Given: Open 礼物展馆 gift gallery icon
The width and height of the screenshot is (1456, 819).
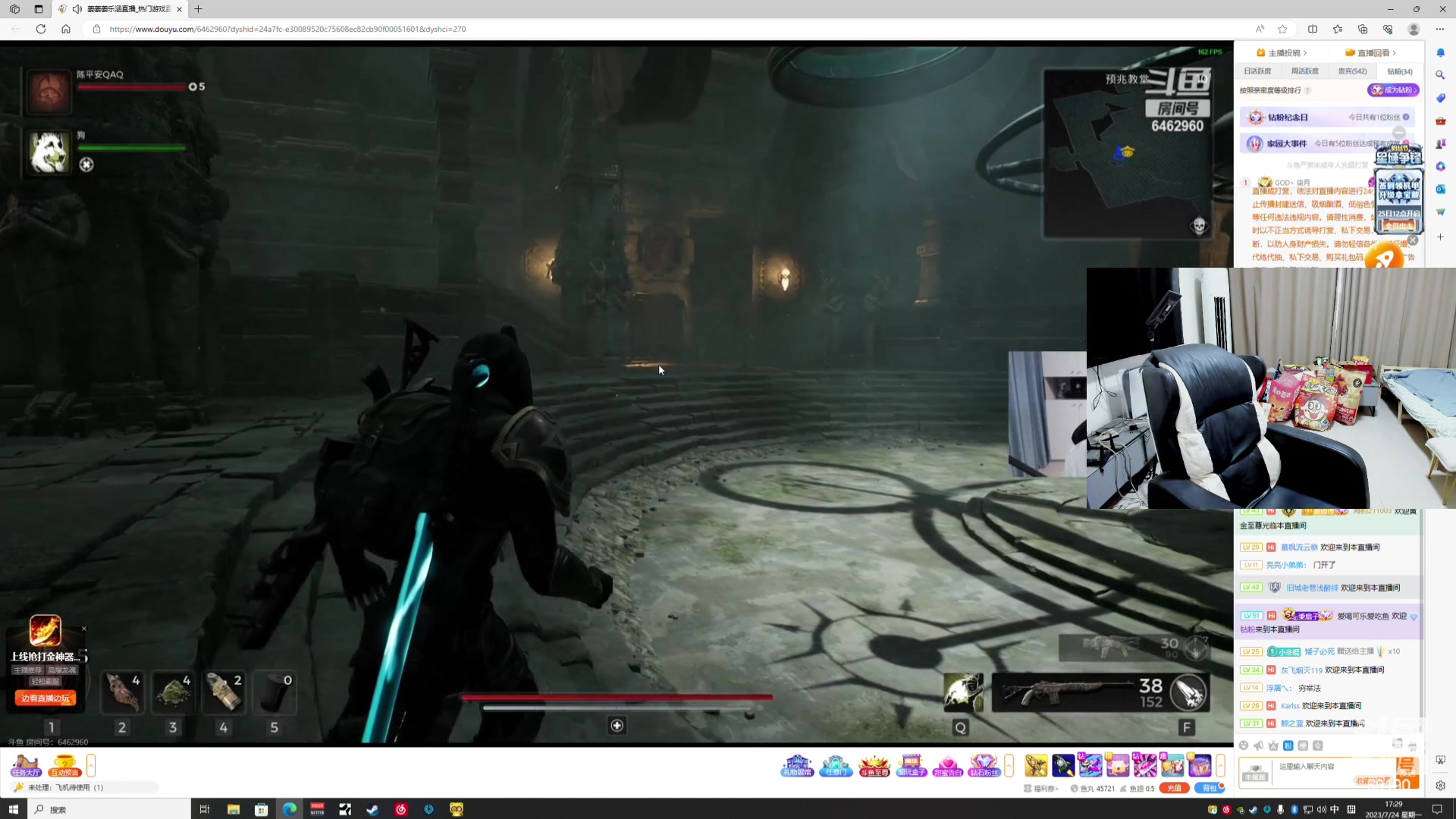Looking at the screenshot, I should (x=797, y=766).
